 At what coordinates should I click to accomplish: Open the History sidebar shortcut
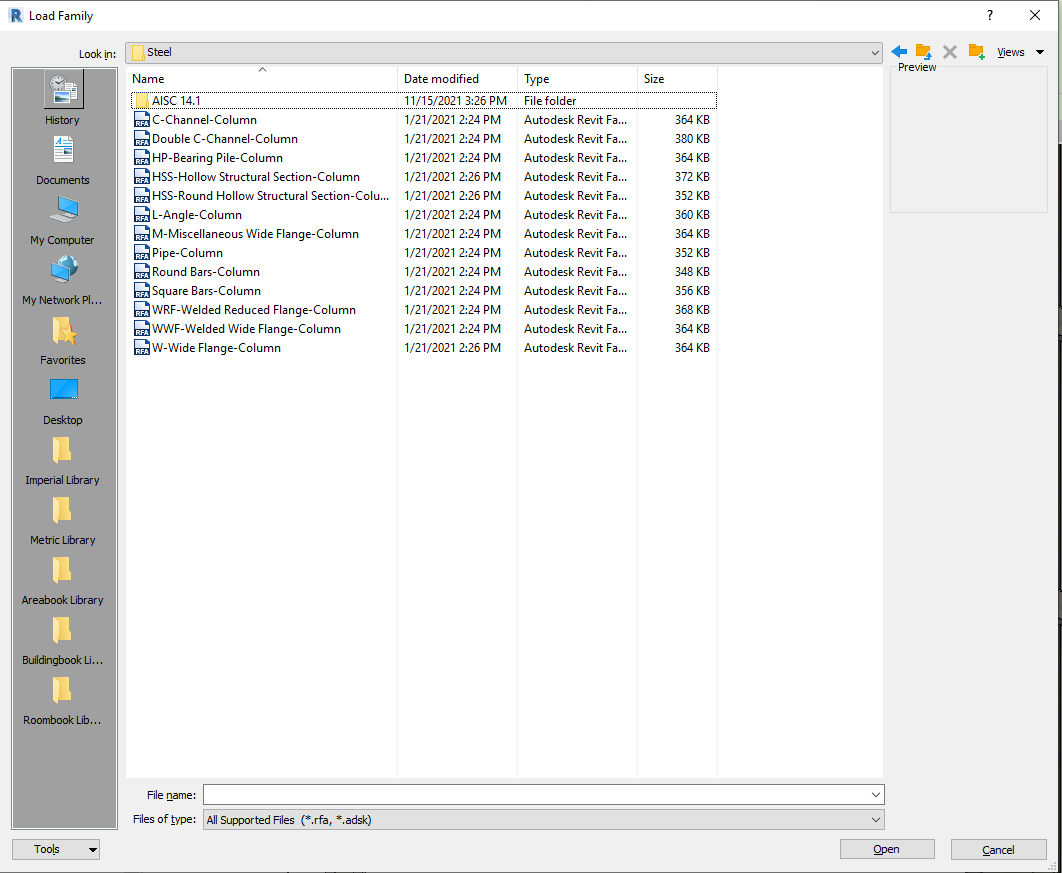[x=62, y=95]
